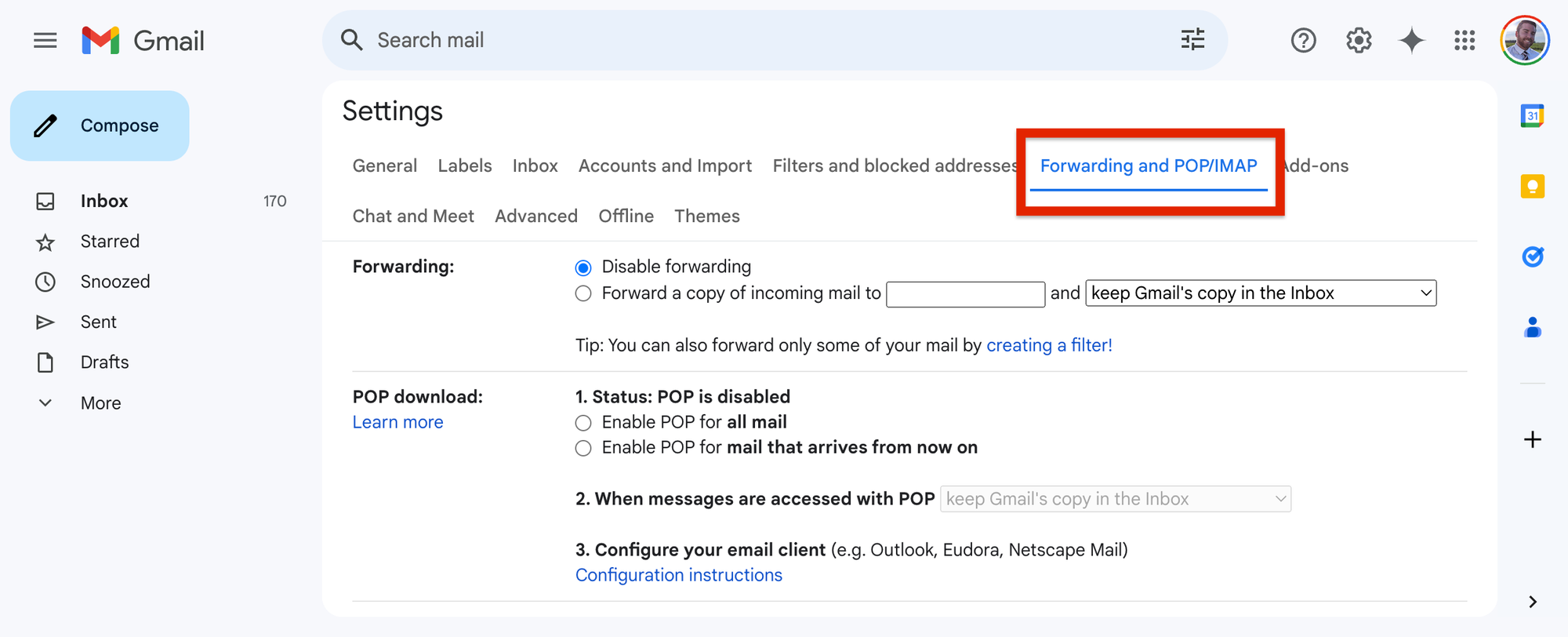Screen dimensions: 1568x637
Task: Enable POP for all mail
Action: click(583, 423)
